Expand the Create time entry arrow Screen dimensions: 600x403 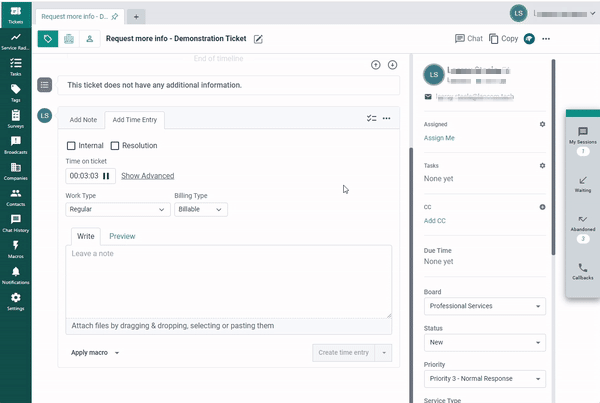384,352
